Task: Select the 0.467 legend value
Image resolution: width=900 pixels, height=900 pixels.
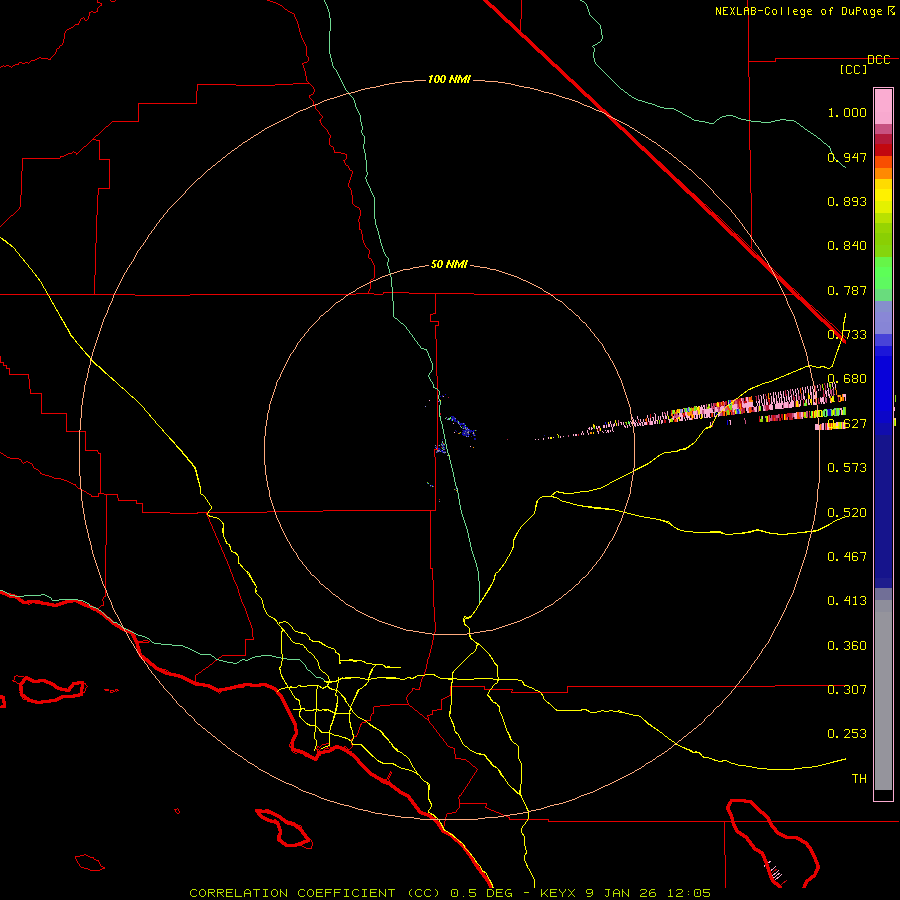Action: [x=847, y=556]
